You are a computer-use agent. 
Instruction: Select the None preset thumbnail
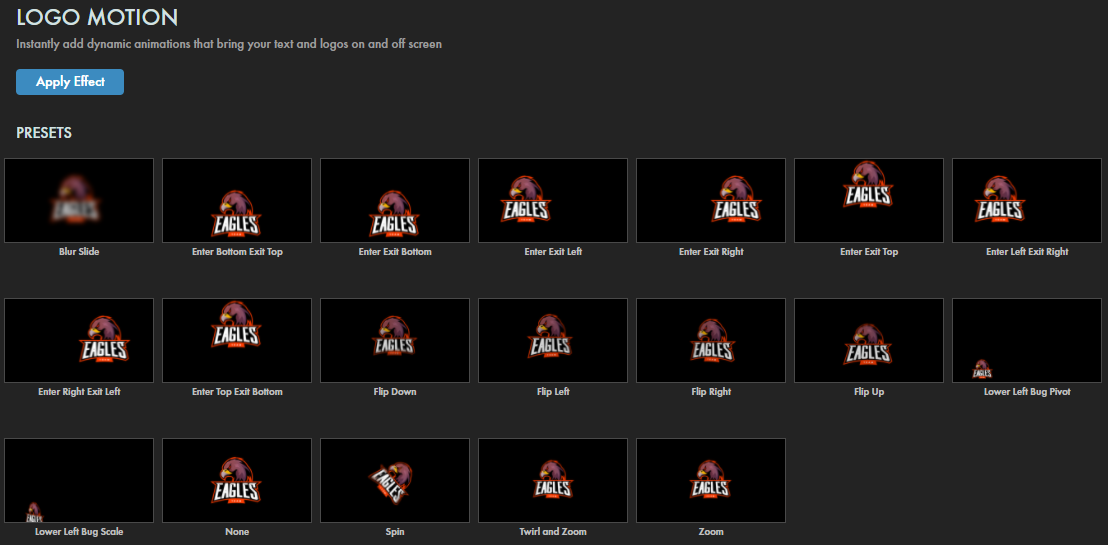click(x=237, y=481)
